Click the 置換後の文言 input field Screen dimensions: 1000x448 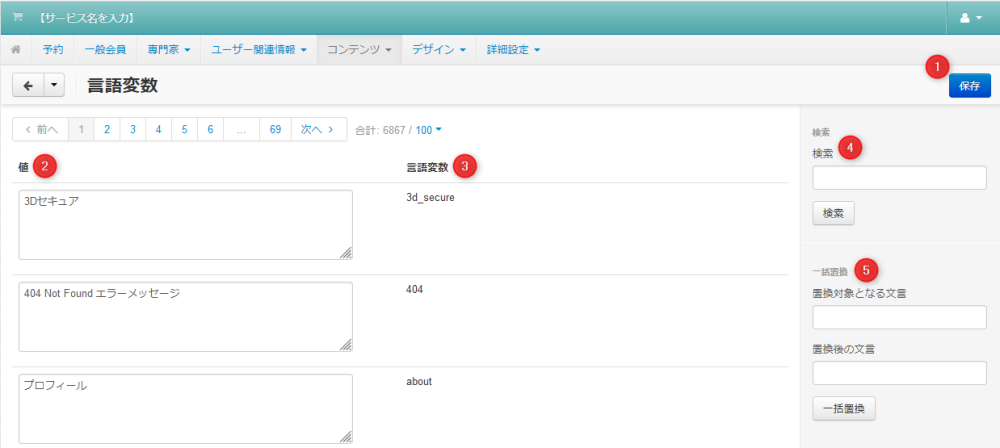point(899,373)
